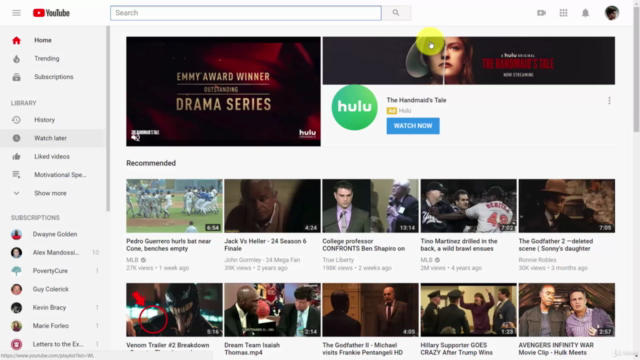Screen dimensions: 640x360
Task: Open Subscriptions in sidebar
Action: 53,77
